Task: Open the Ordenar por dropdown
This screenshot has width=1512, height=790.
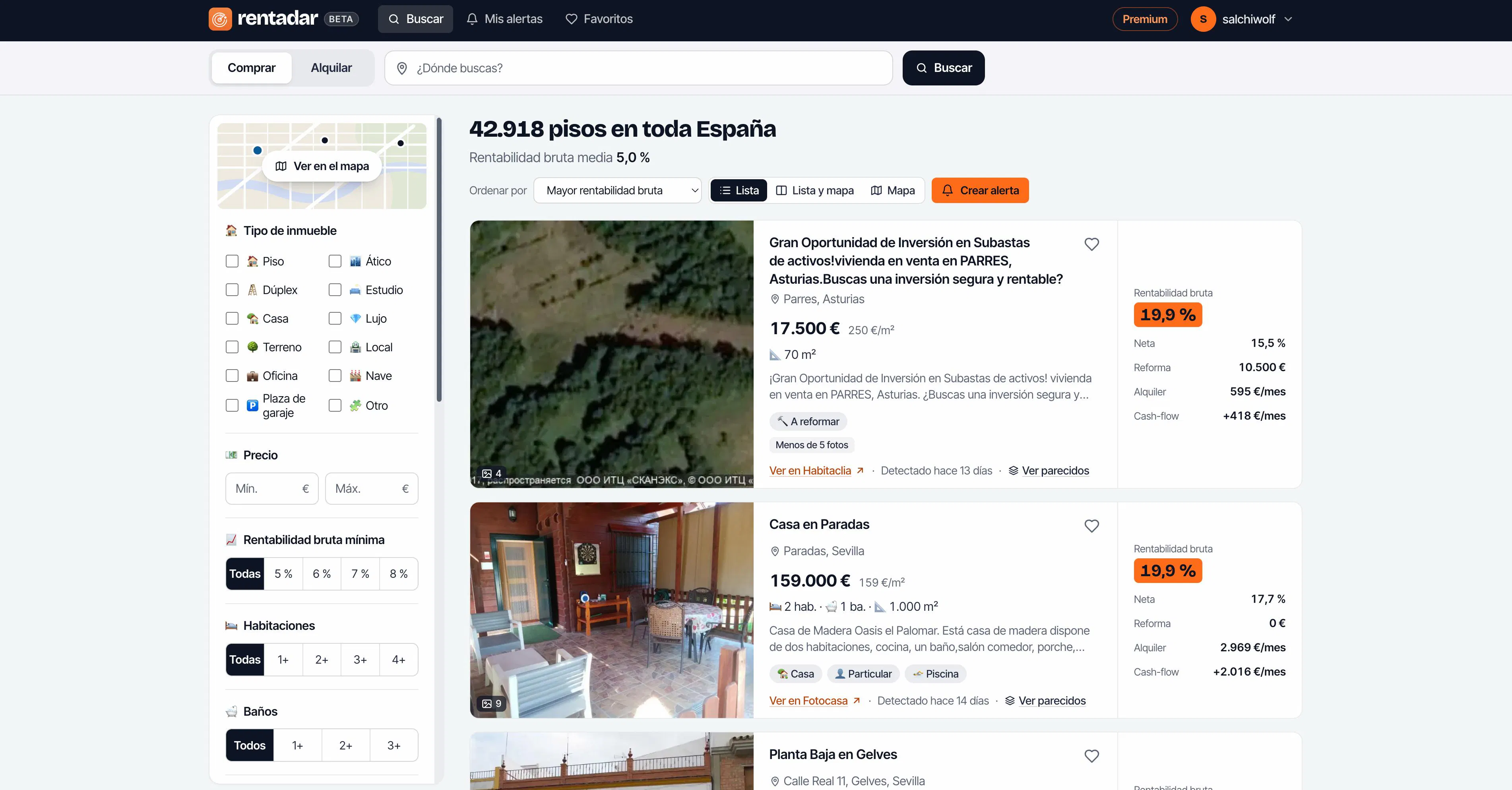Action: coord(617,190)
